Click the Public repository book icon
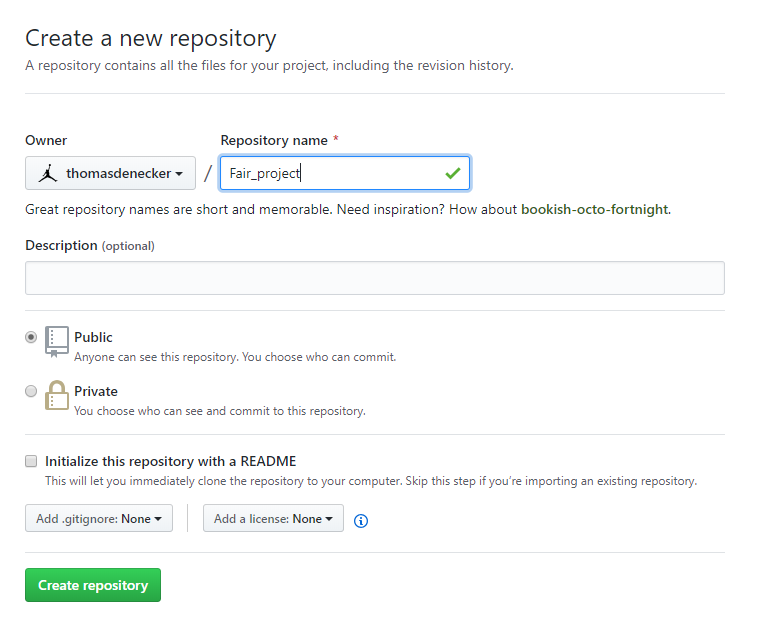This screenshot has height=630, width=772. pos(57,341)
